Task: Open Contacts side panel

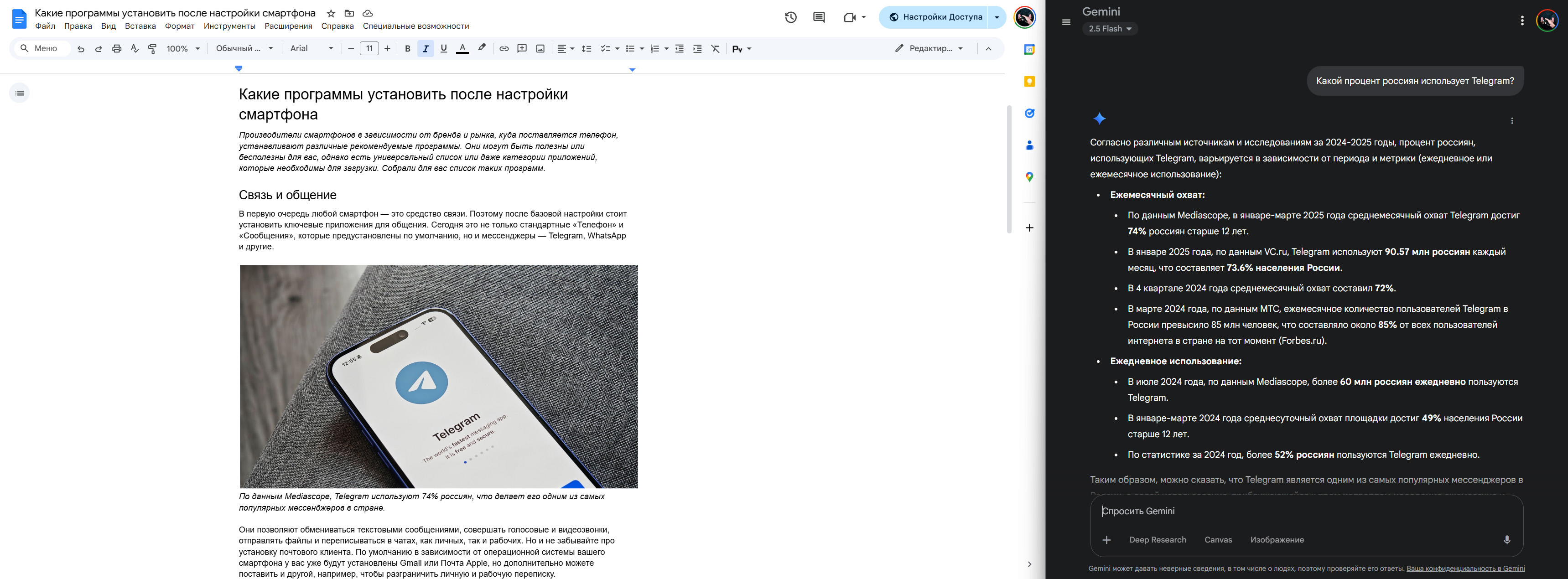Action: [1029, 145]
